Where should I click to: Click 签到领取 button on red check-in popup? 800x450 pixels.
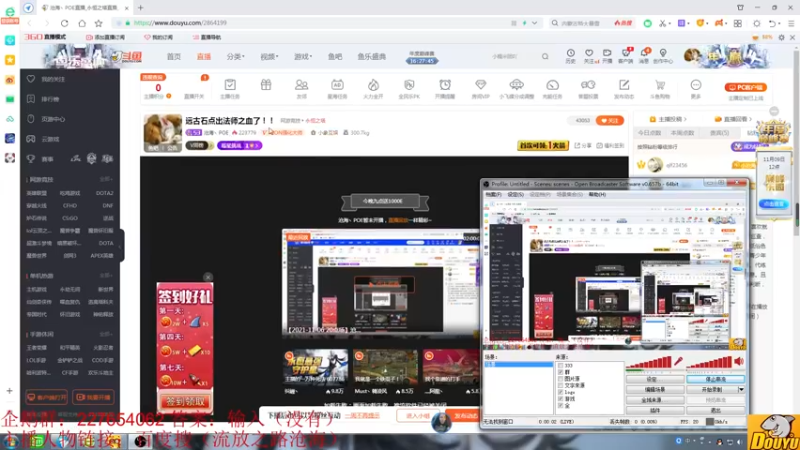click(185, 402)
